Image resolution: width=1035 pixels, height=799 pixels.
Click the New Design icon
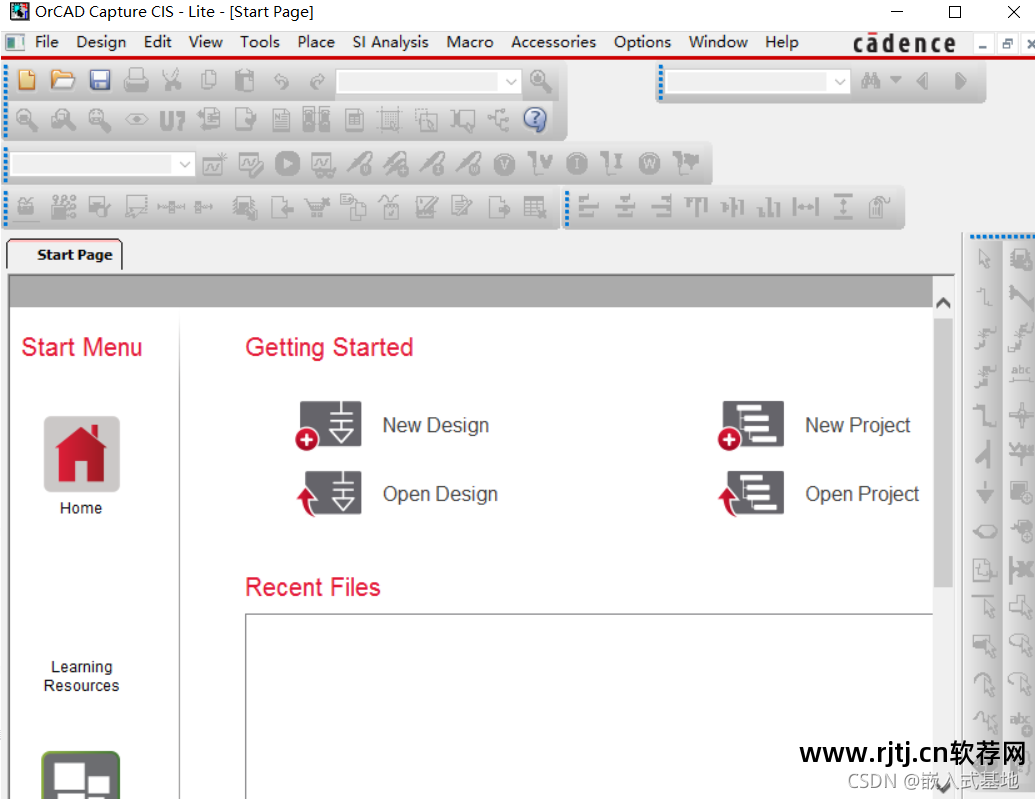(x=329, y=425)
